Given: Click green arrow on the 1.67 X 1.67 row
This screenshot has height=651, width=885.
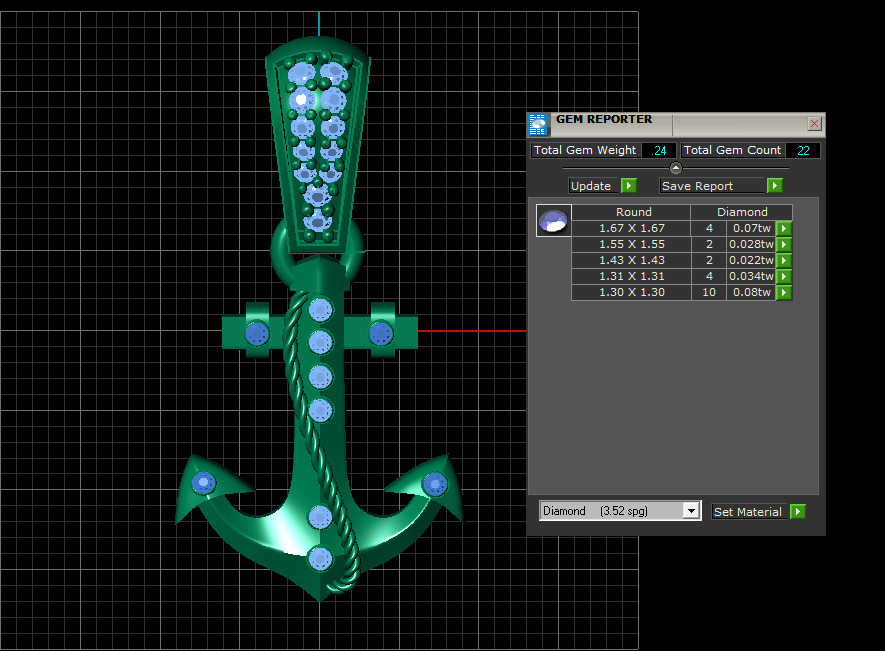Looking at the screenshot, I should tap(784, 228).
